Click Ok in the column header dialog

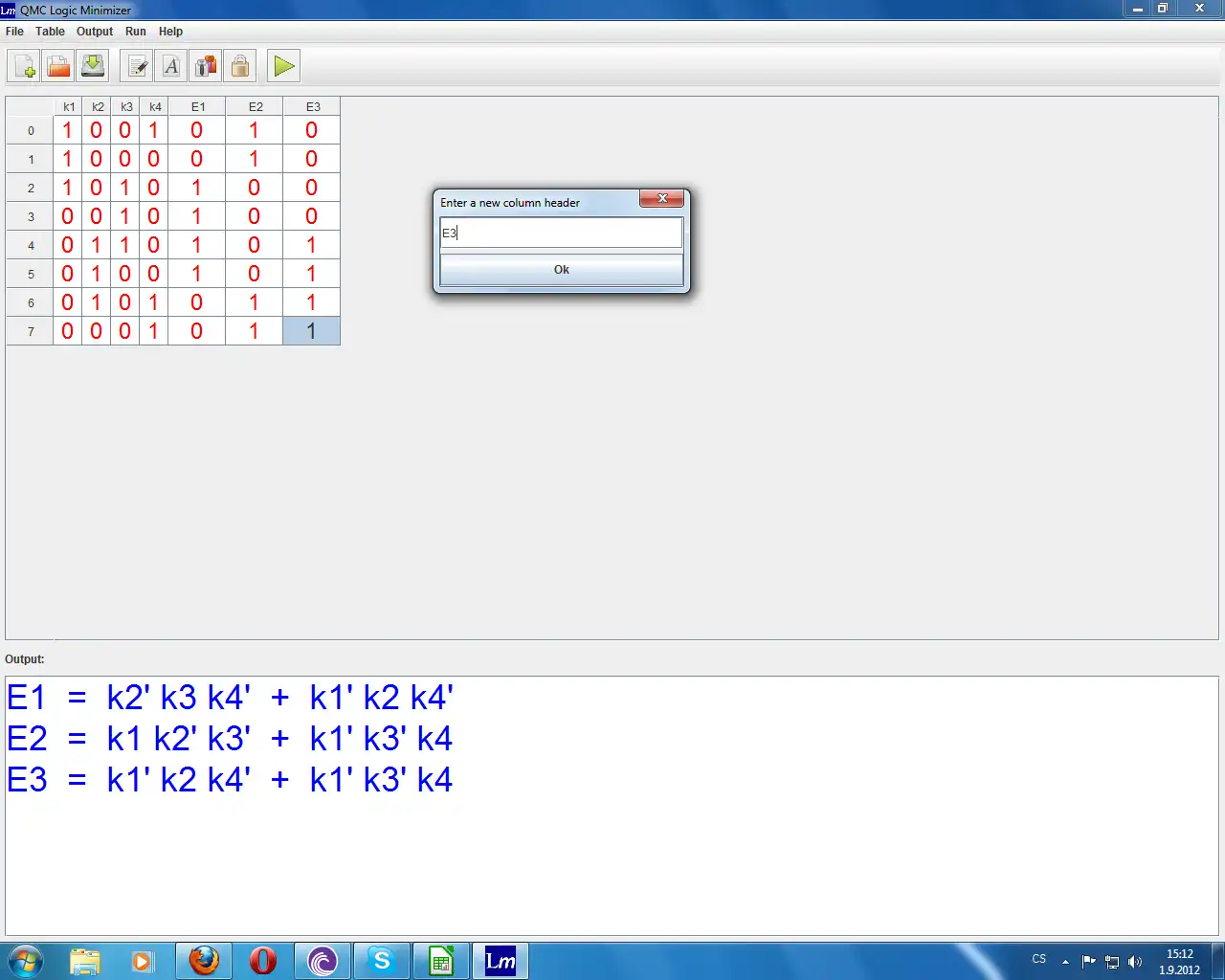(x=562, y=270)
